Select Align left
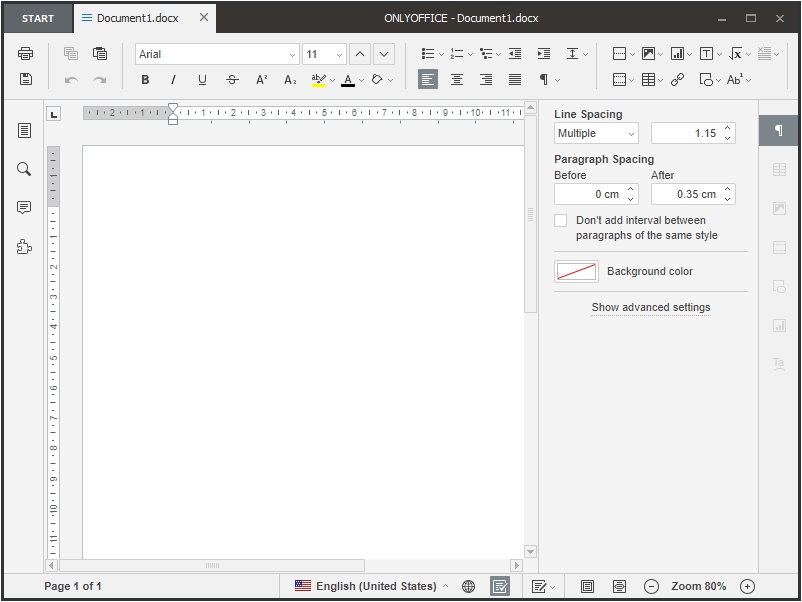 [428, 80]
